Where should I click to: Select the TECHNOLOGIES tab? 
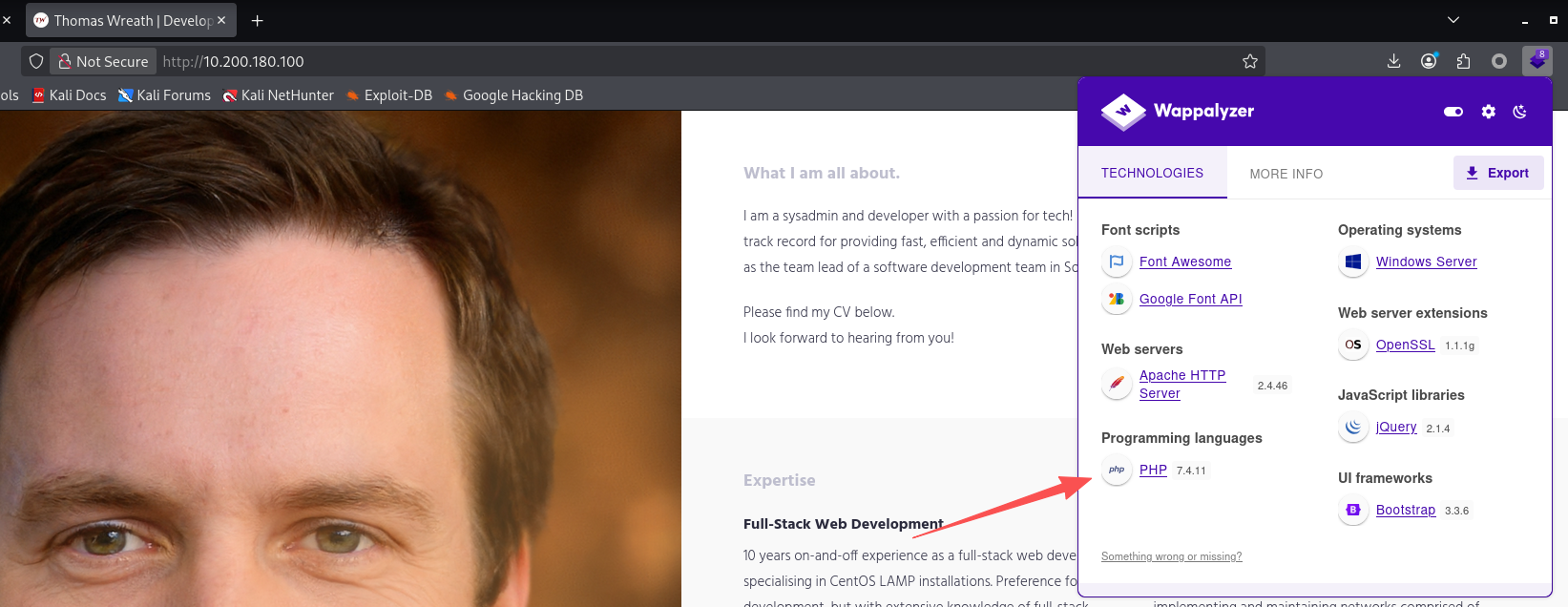tap(1152, 173)
